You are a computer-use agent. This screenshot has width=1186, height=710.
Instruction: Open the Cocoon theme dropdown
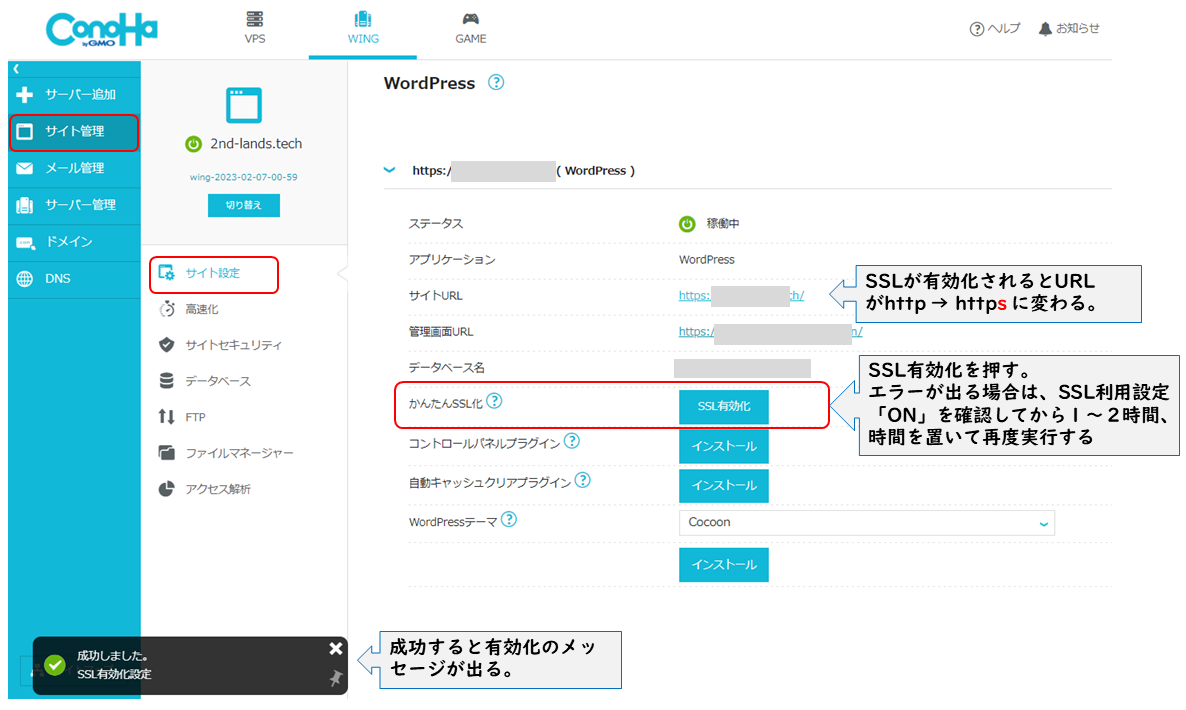(x=867, y=522)
